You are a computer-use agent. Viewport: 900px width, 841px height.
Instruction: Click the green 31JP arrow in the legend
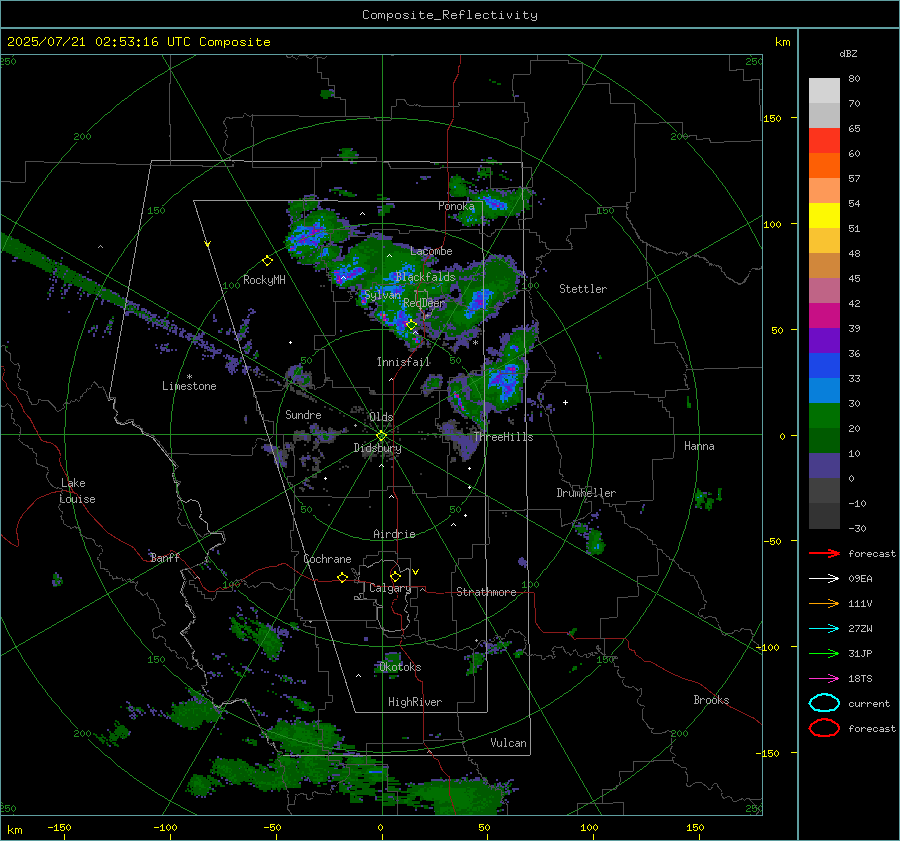[x=824, y=653]
